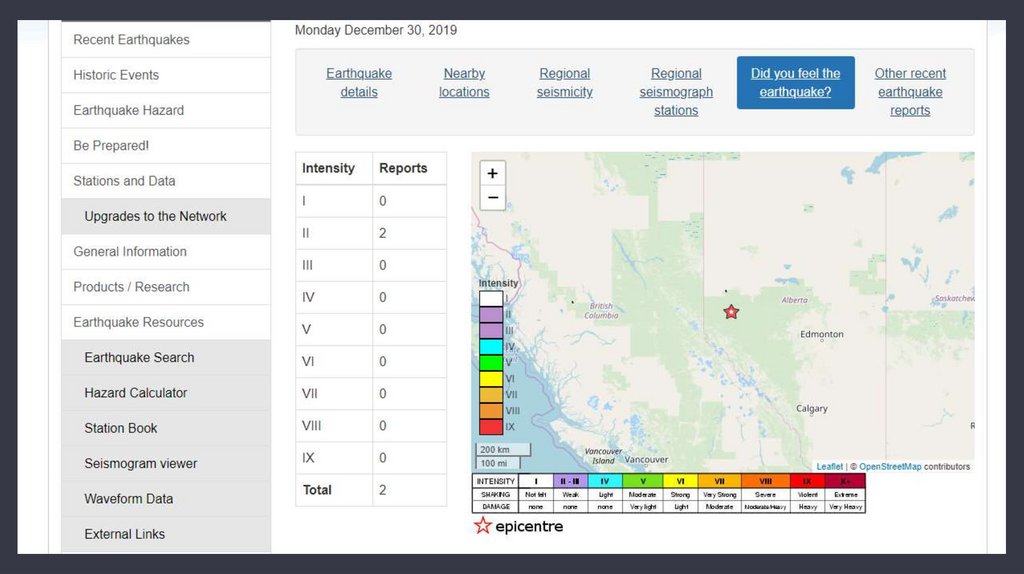The height and width of the screenshot is (574, 1024).
Task: View Regional seismograph stations tab
Action: point(676,92)
